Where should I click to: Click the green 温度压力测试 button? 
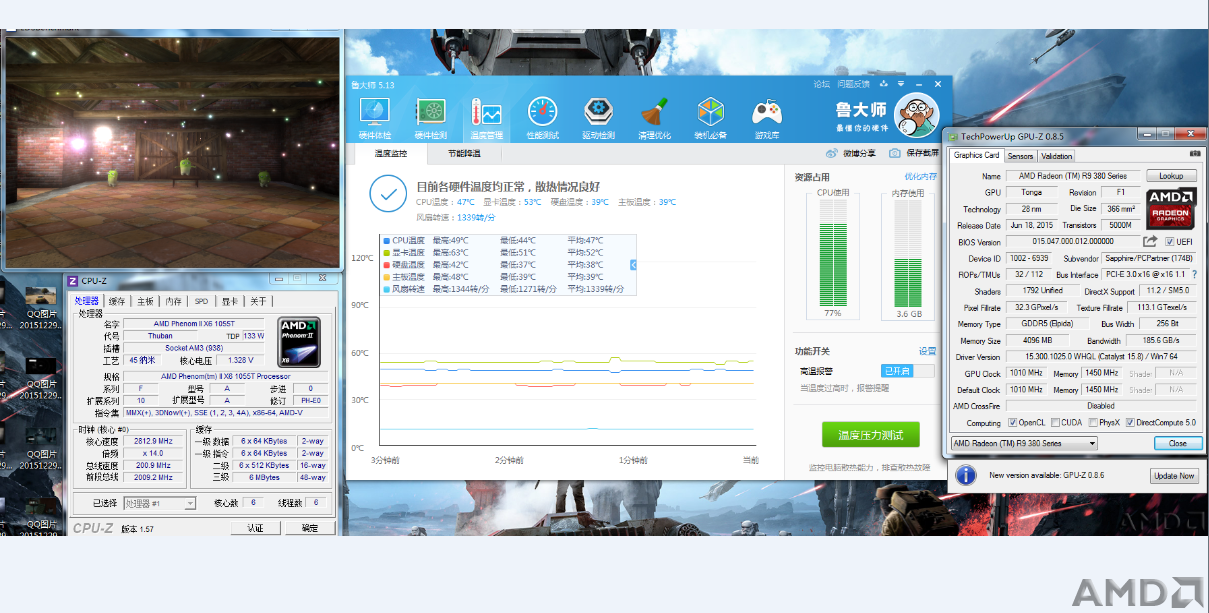[x=870, y=435]
